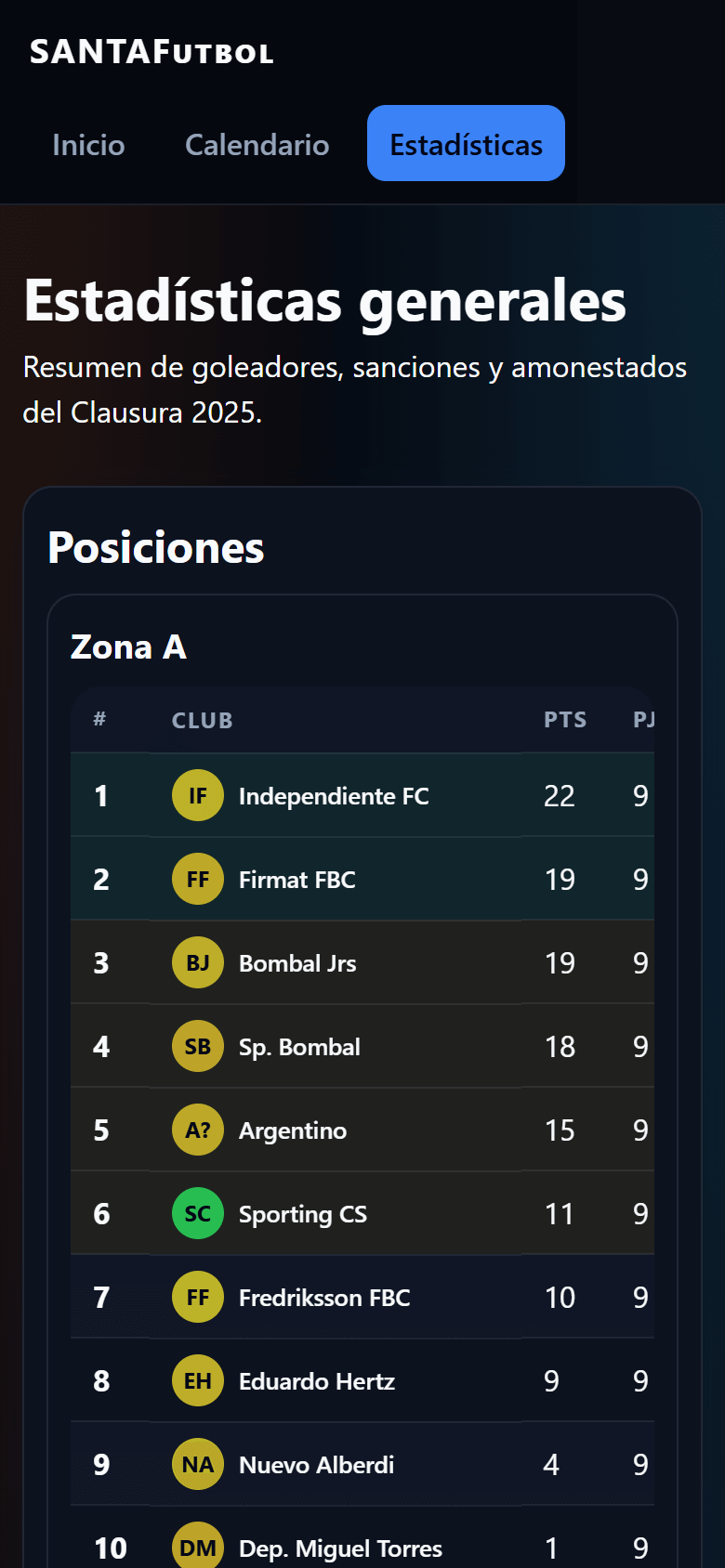Viewport: 725px width, 1568px height.
Task: Click the Posiciones heading
Action: tap(156, 548)
